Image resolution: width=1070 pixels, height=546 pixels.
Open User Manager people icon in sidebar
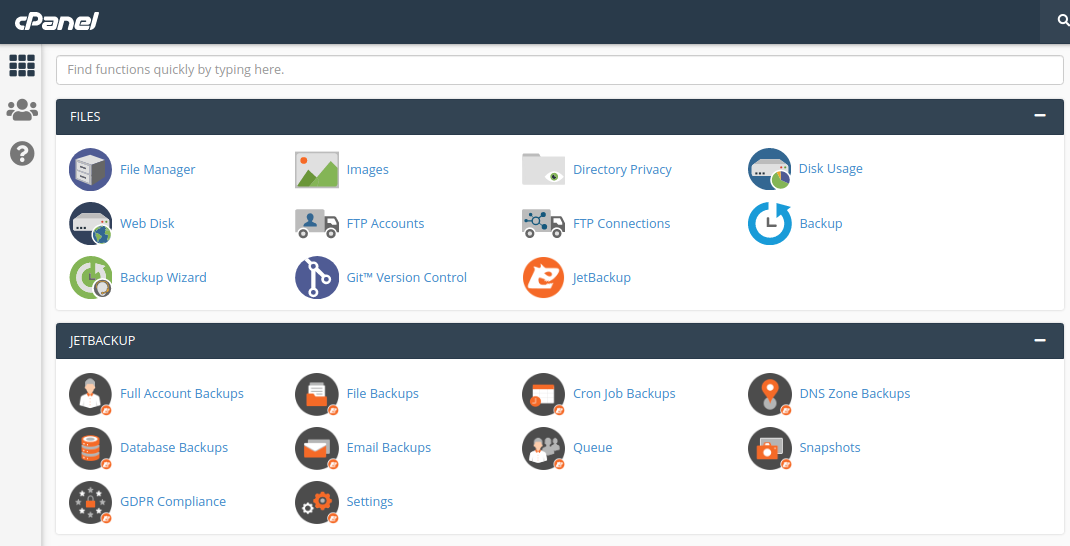[22, 109]
